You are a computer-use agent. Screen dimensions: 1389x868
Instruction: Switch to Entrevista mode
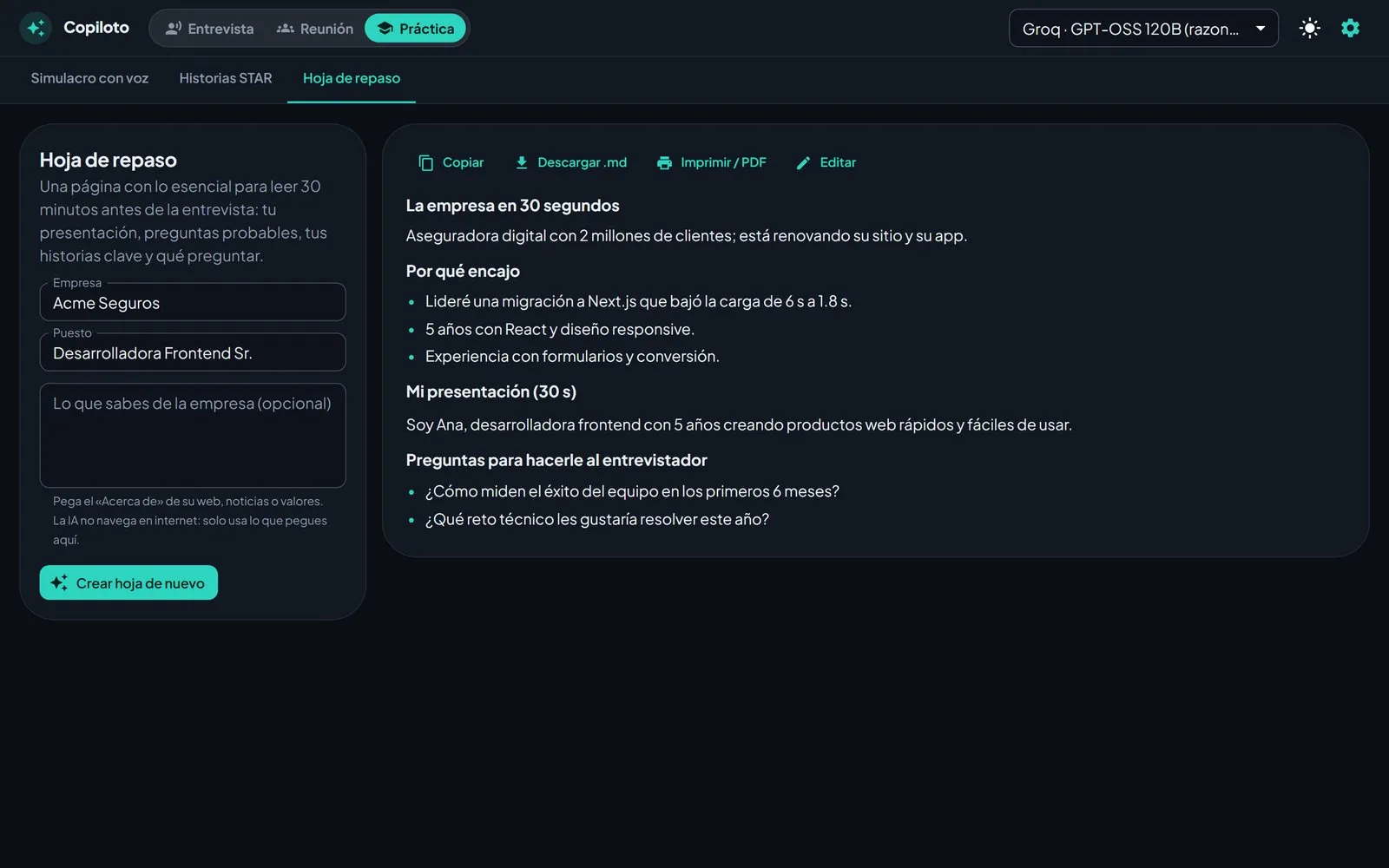(x=210, y=29)
